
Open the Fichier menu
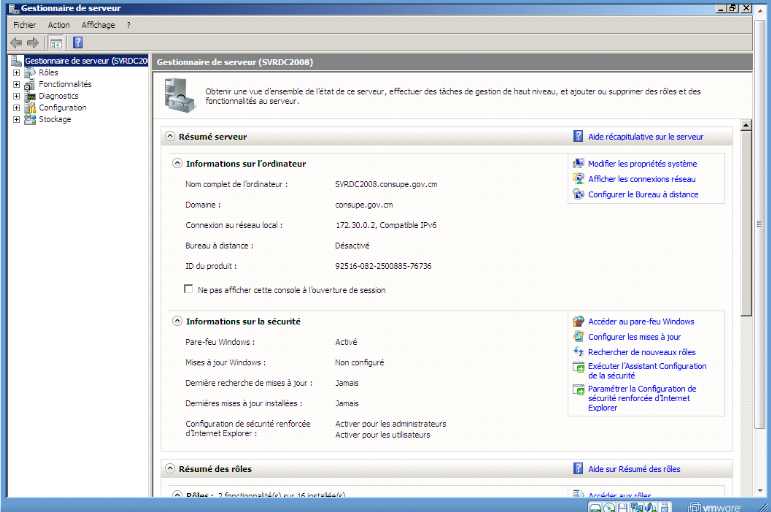click(x=24, y=25)
